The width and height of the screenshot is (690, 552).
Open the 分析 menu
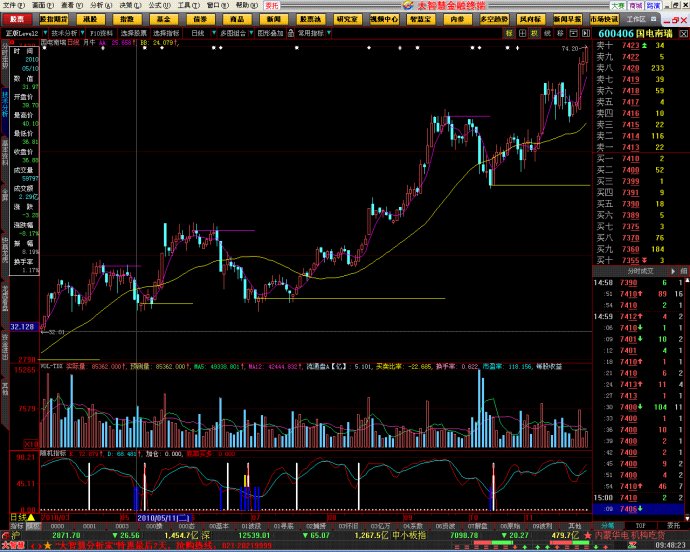pyautogui.click(x=101, y=5)
